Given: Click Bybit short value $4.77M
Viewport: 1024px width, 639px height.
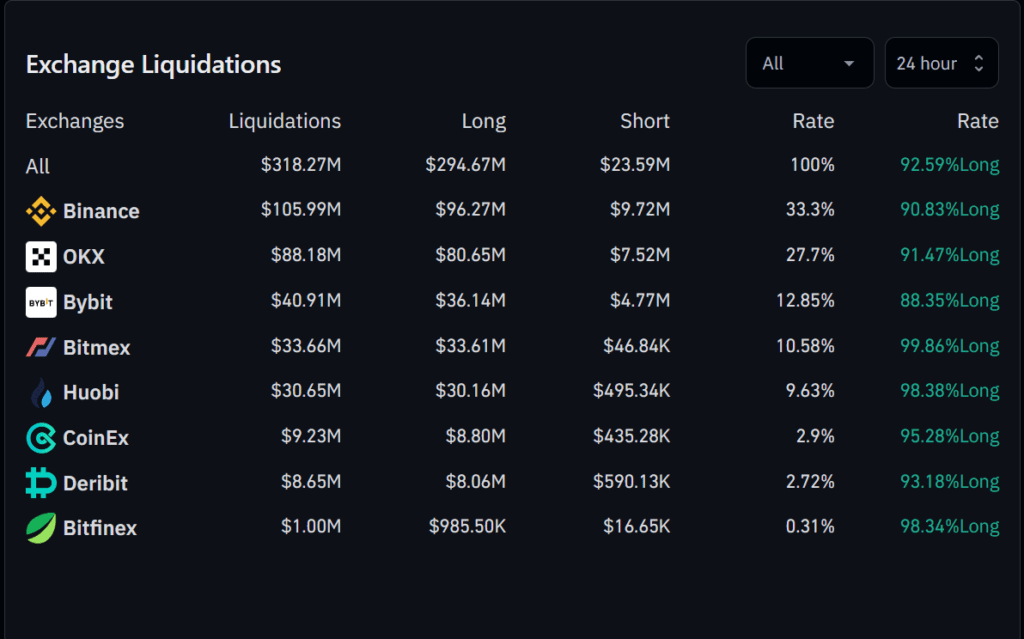Looking at the screenshot, I should 640,301.
